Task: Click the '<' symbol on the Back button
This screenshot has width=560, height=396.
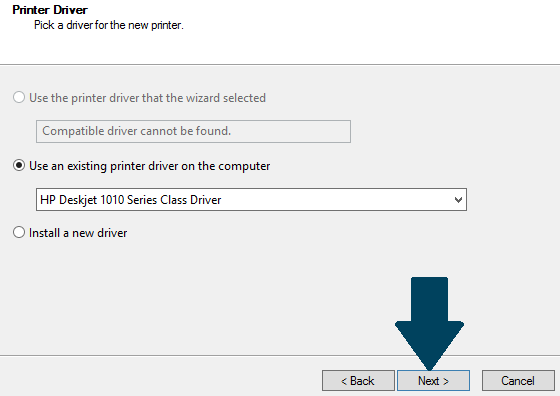Action: click(344, 381)
